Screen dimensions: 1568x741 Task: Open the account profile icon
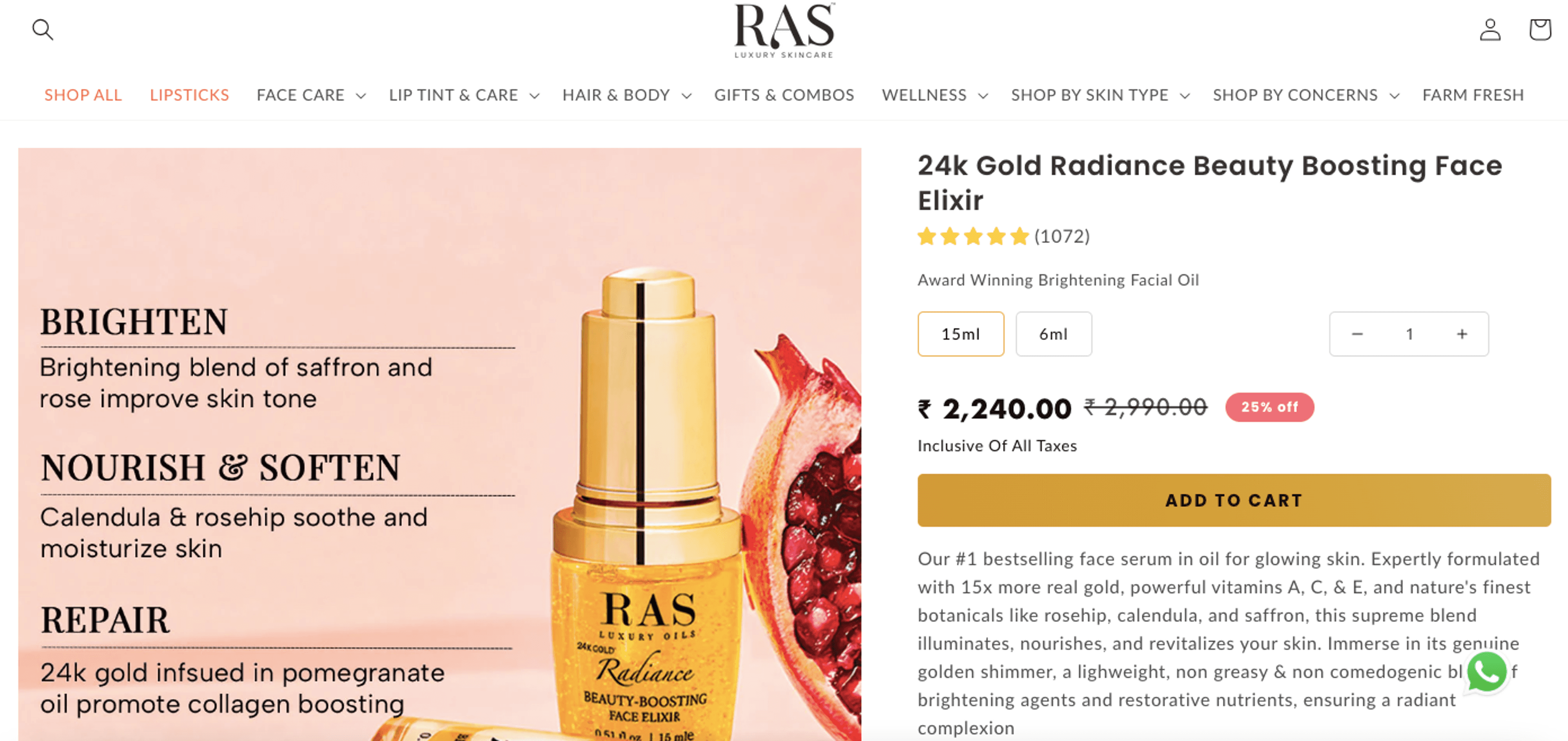click(1490, 29)
